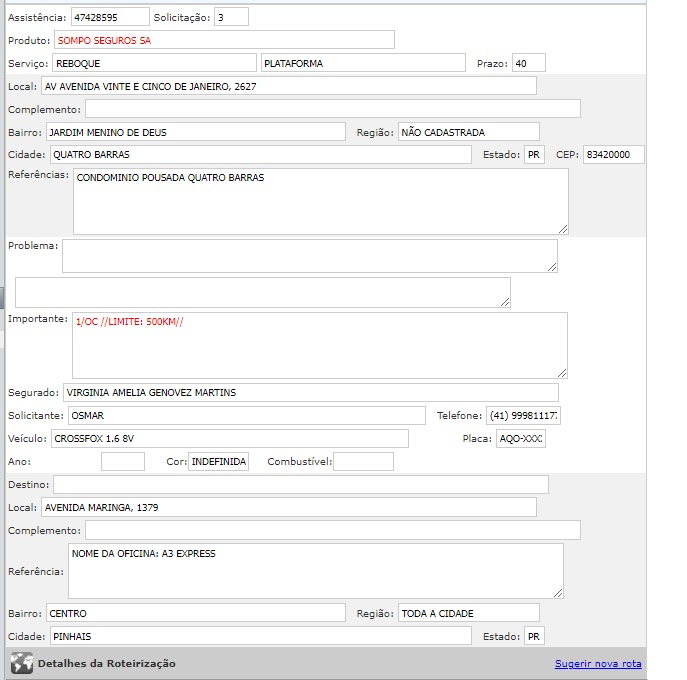
Task: Click the Importante text area with LIMITE 500KM
Action: click(320, 345)
